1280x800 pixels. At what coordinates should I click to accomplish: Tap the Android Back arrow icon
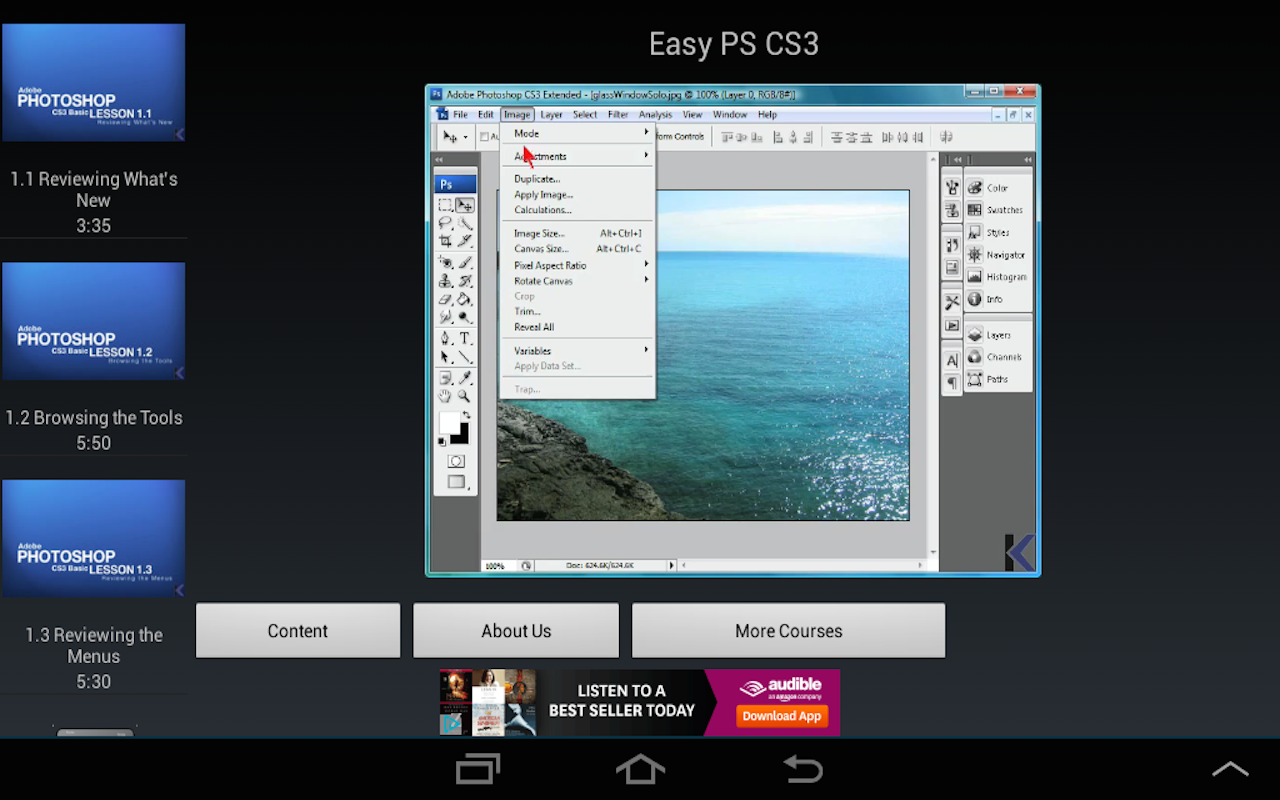pyautogui.click(x=802, y=769)
